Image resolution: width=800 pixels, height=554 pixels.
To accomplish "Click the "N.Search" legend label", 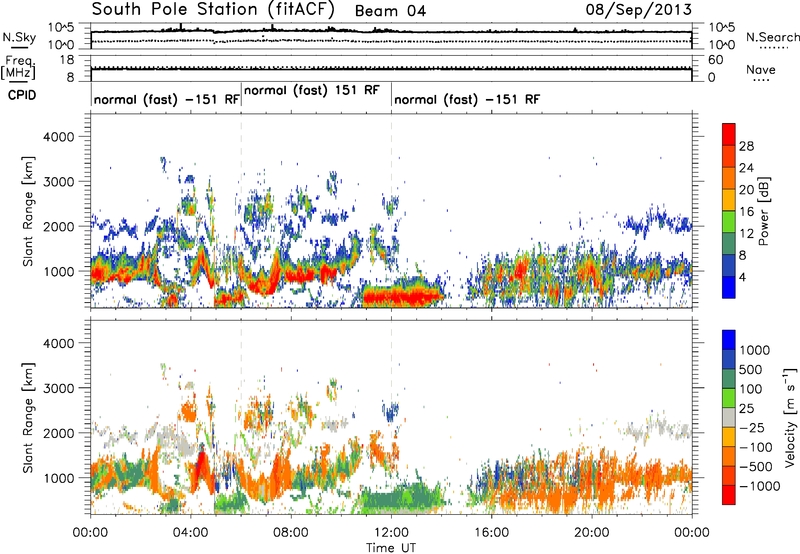I will coord(772,37).
